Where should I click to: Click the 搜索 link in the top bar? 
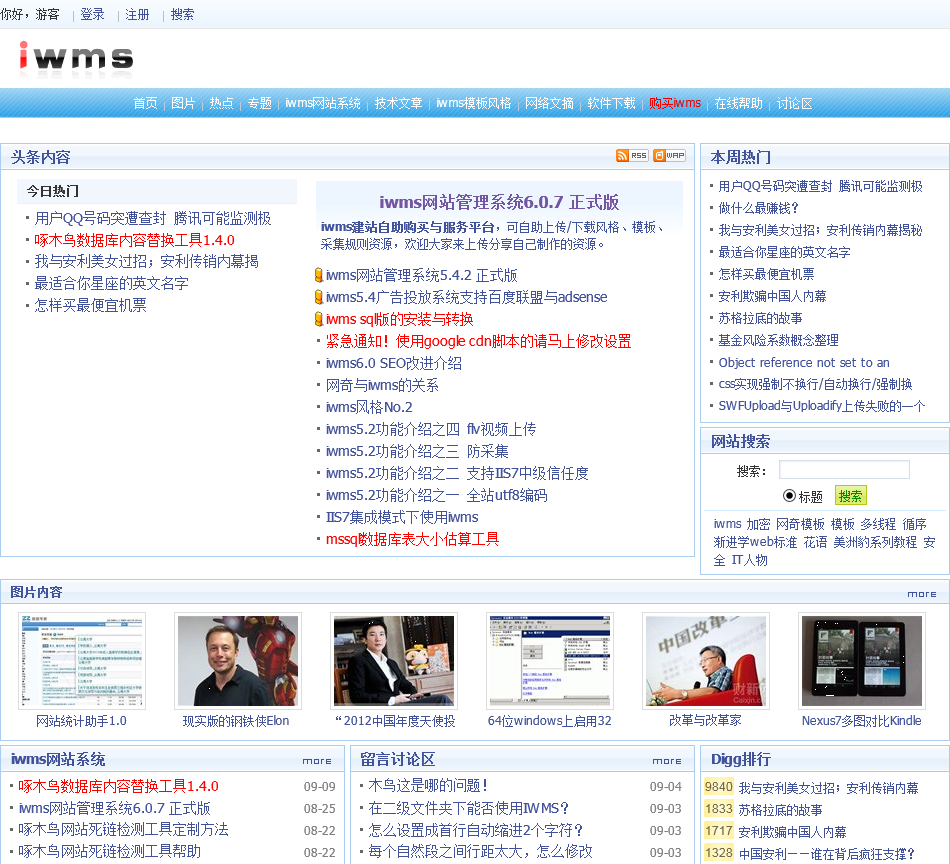(182, 15)
